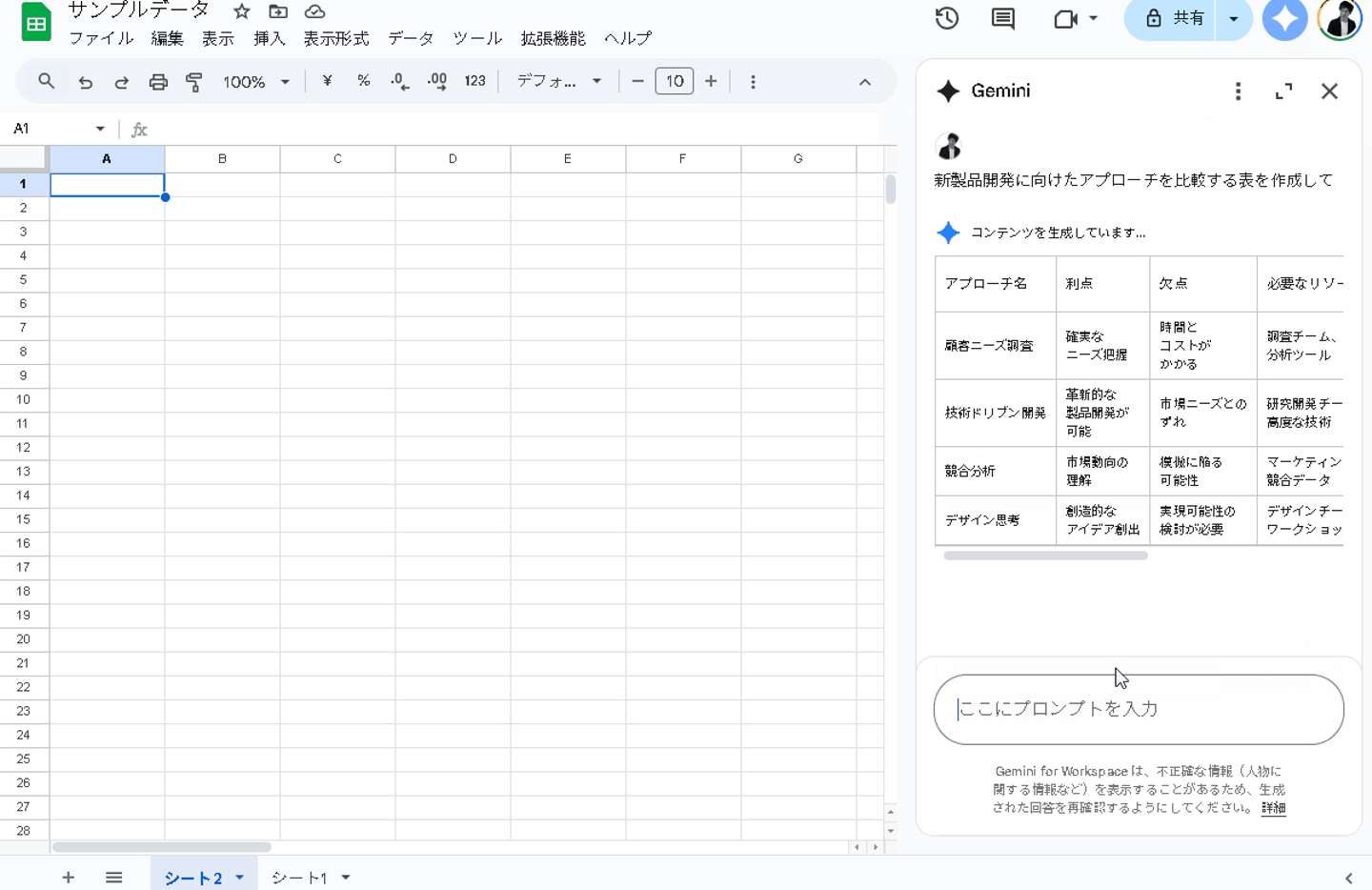The image size is (1372, 890).
Task: Open the 詳細 link in disclaimer
Action: (1273, 808)
